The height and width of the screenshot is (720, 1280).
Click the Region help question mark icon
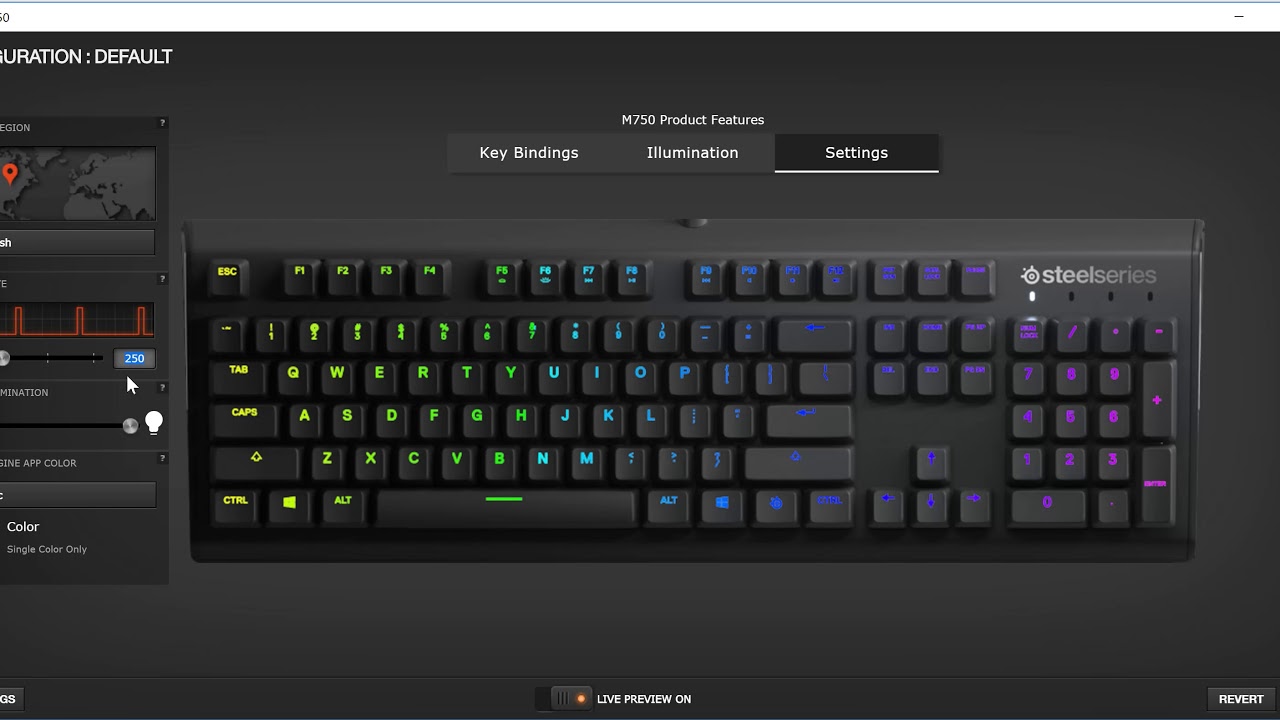pos(163,123)
